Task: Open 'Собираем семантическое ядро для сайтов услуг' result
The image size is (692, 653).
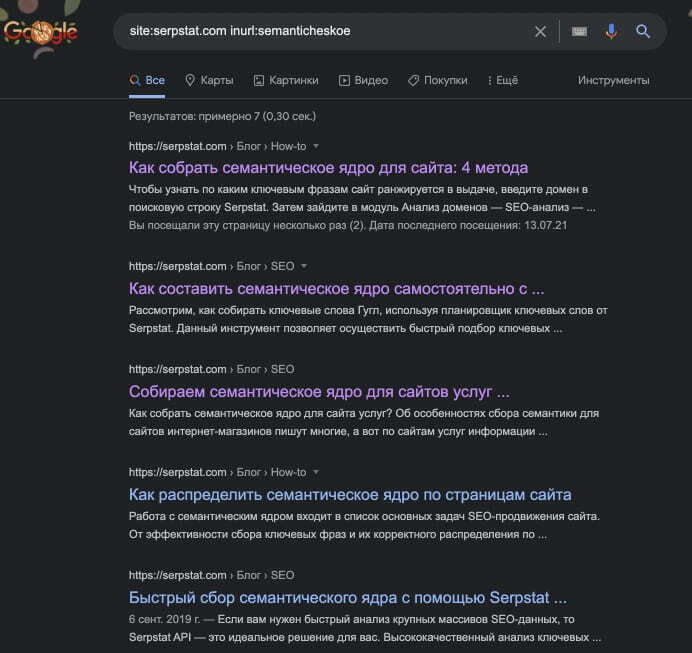Action: pyautogui.click(x=319, y=392)
